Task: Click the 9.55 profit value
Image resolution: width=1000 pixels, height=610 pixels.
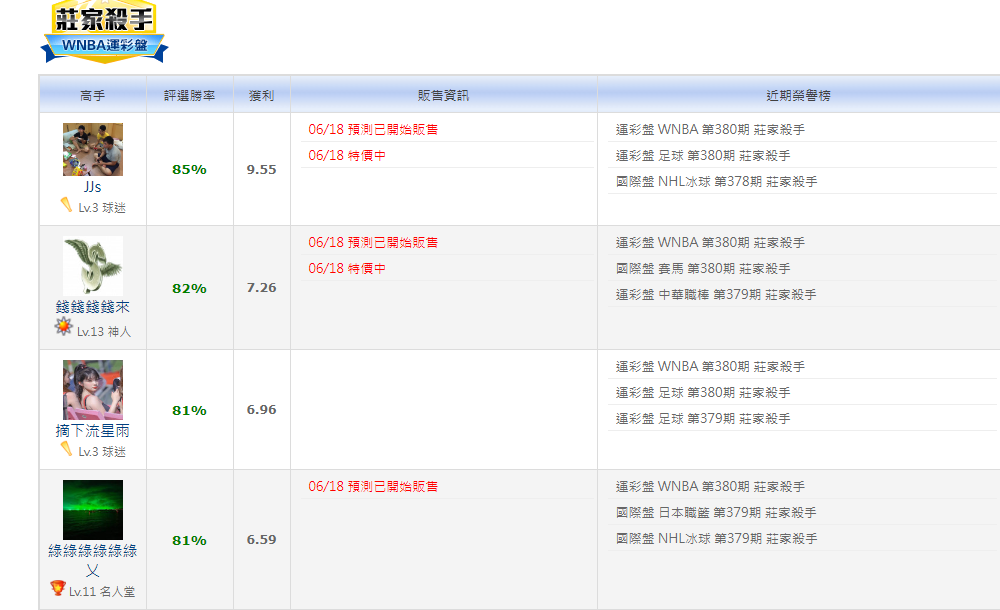Action: (x=261, y=170)
